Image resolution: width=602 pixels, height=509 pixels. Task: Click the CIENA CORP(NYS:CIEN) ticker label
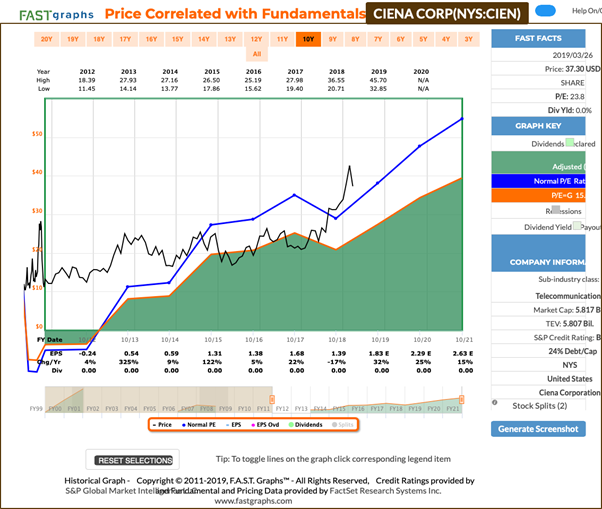click(x=447, y=14)
